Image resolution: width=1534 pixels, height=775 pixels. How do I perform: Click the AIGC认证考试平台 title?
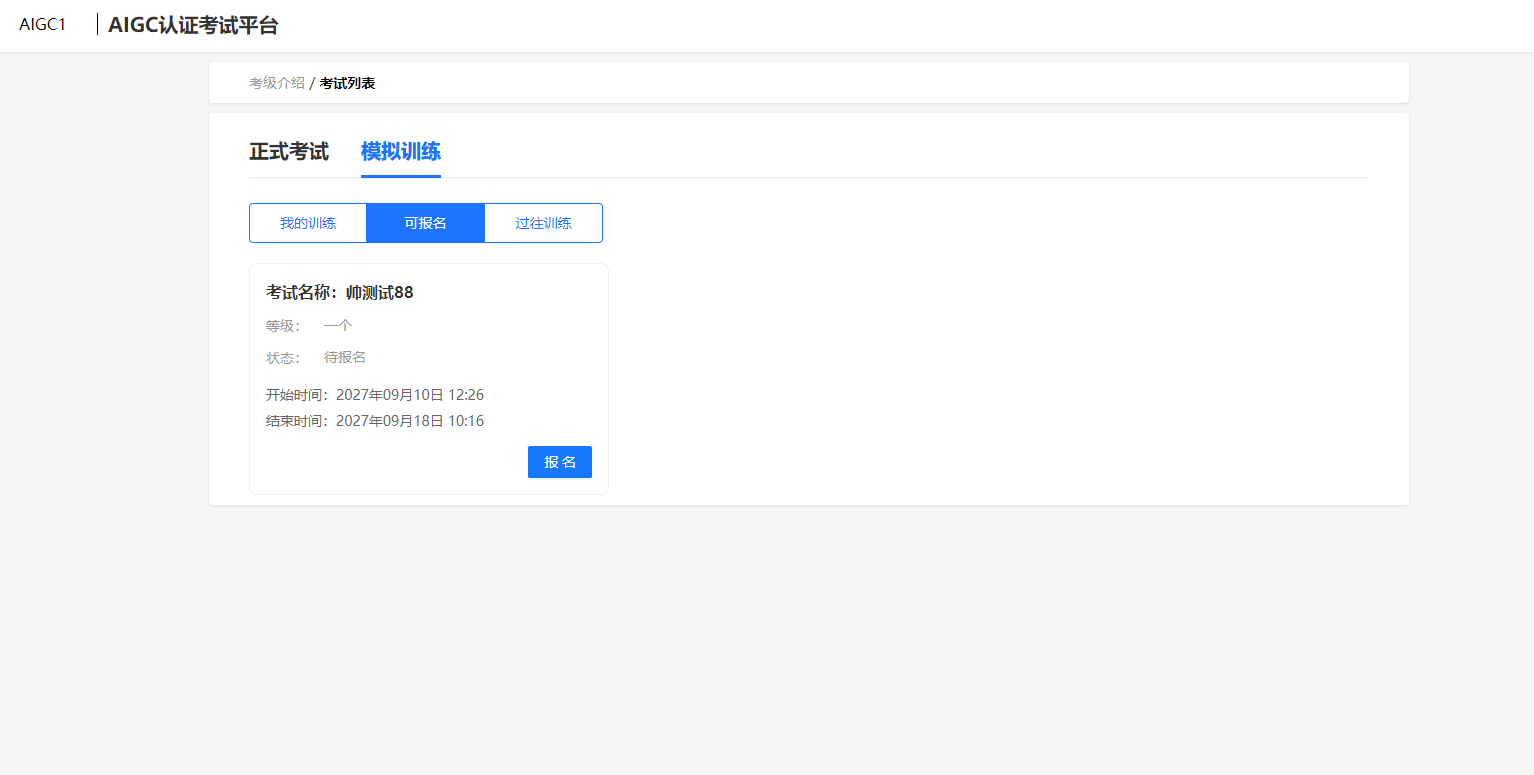(x=193, y=25)
